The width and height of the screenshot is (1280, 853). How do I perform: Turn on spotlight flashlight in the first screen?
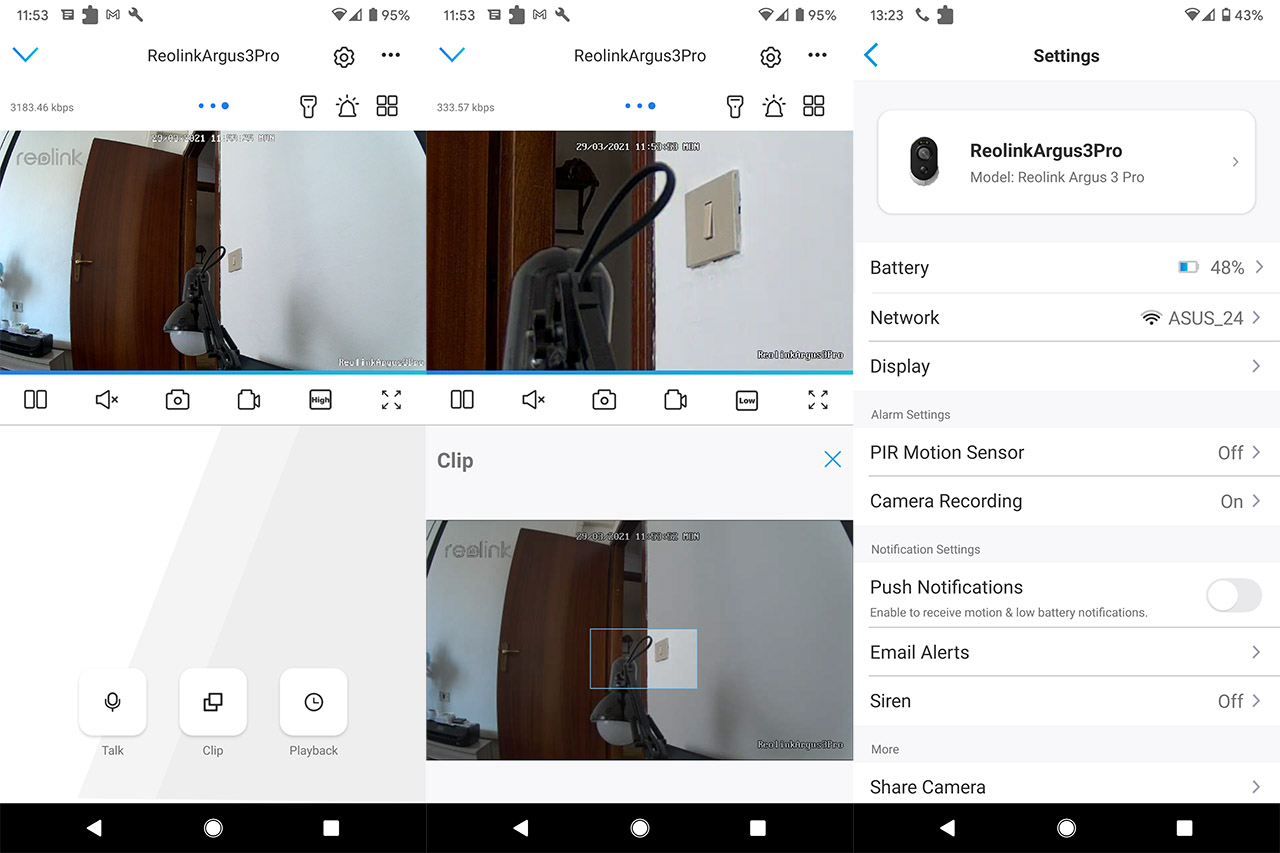(309, 106)
